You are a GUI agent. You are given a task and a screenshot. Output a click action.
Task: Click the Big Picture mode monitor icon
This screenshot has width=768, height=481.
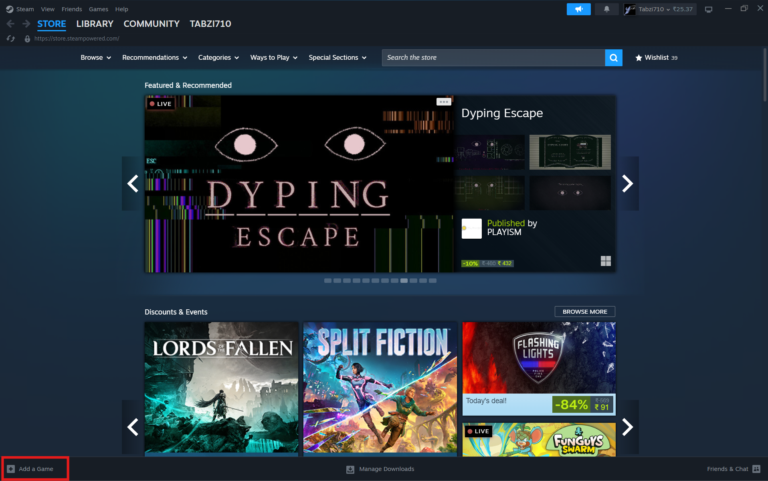point(708,9)
